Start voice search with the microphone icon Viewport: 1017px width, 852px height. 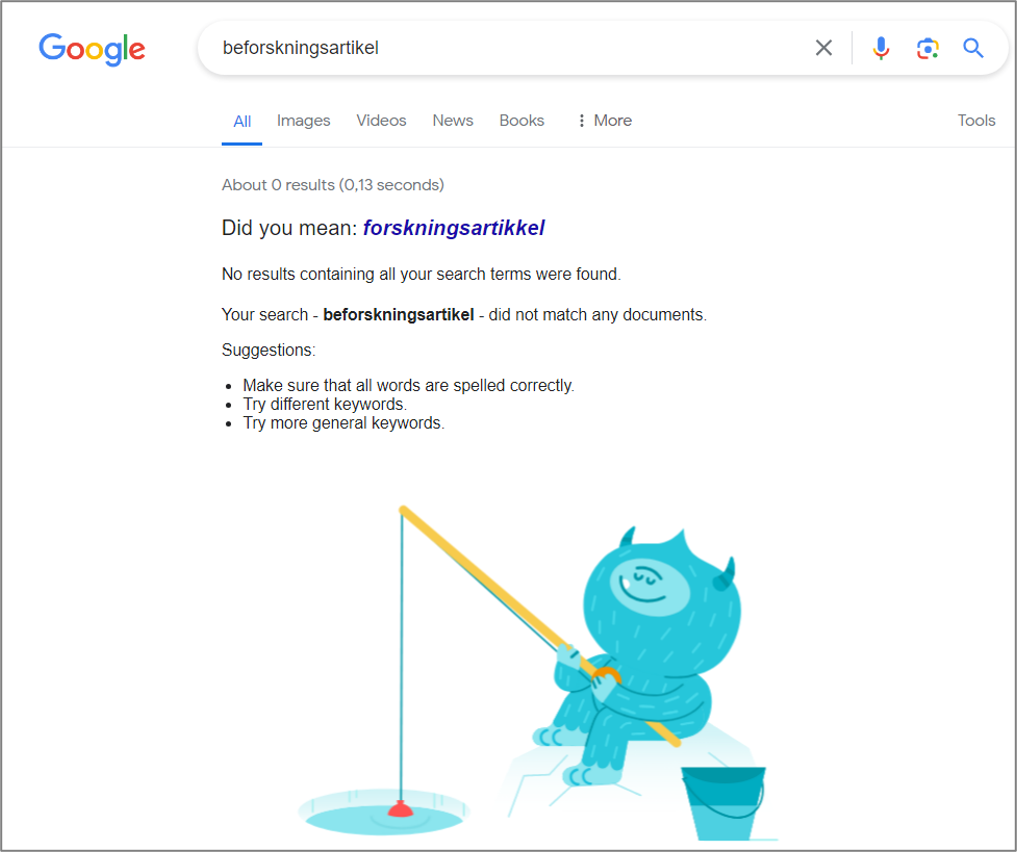tap(880, 47)
